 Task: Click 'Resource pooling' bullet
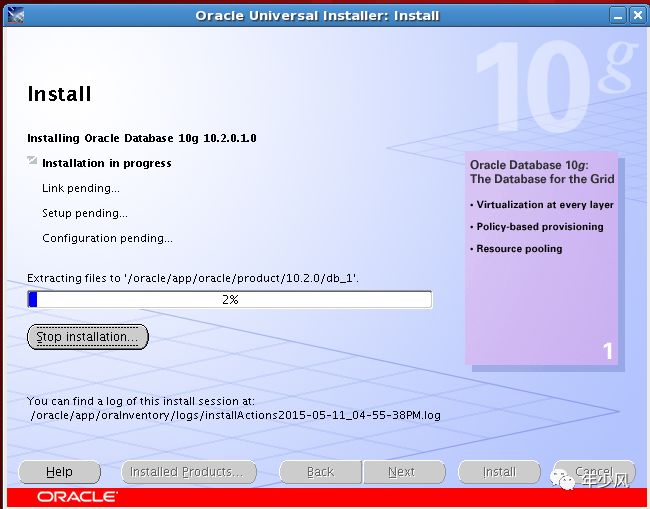pos(516,249)
